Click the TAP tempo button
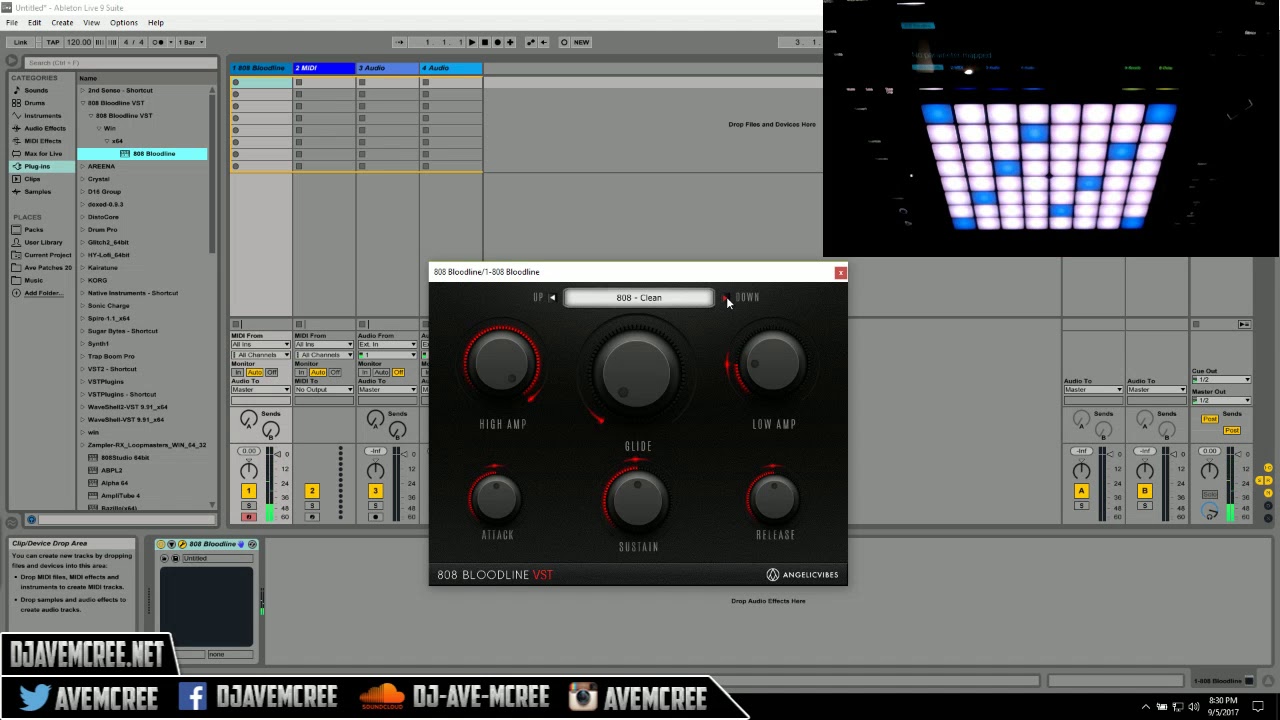The height and width of the screenshot is (720, 1280). click(x=53, y=42)
